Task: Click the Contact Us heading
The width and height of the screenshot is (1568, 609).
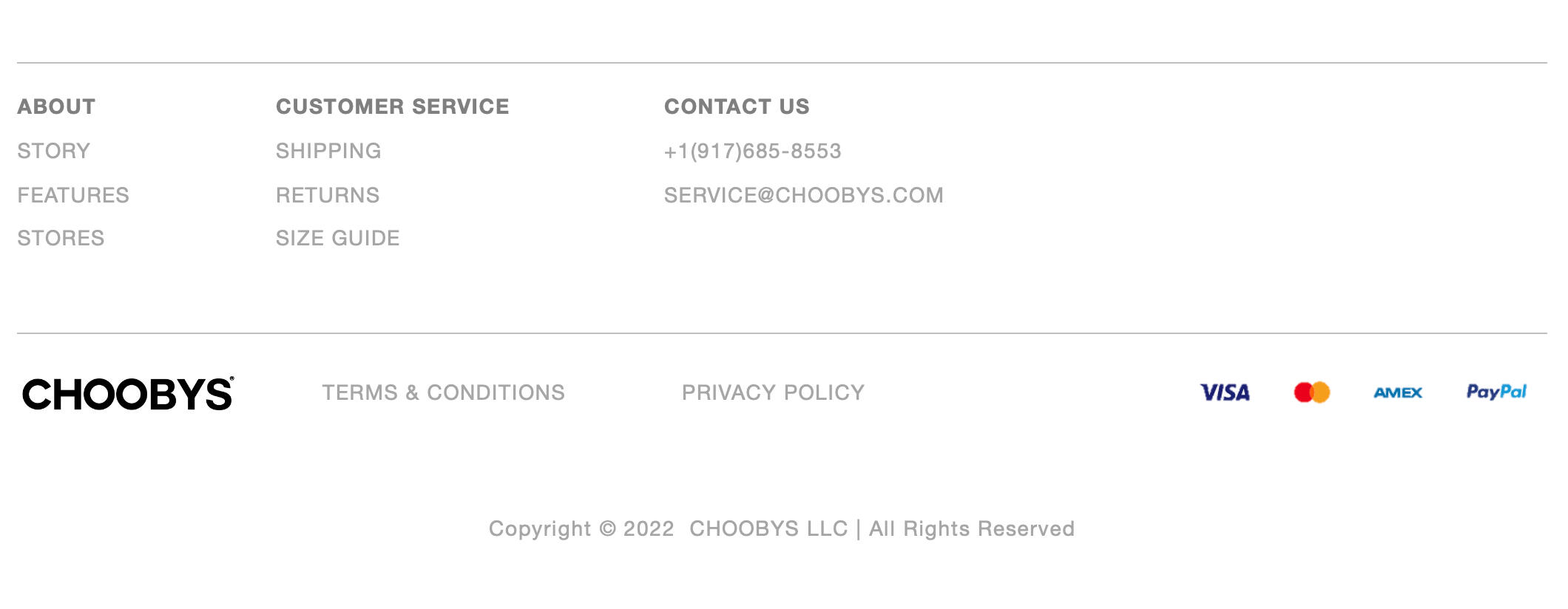Action: click(737, 106)
